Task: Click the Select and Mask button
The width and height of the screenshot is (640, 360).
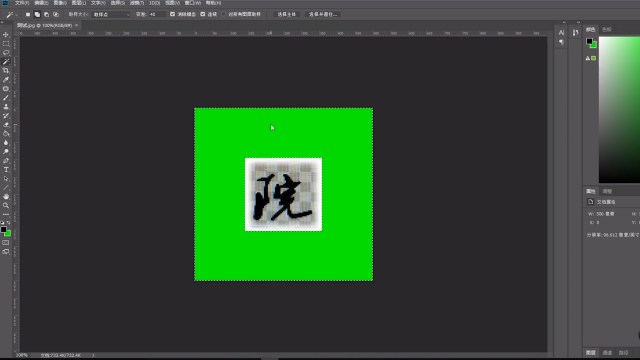Action: (322, 14)
